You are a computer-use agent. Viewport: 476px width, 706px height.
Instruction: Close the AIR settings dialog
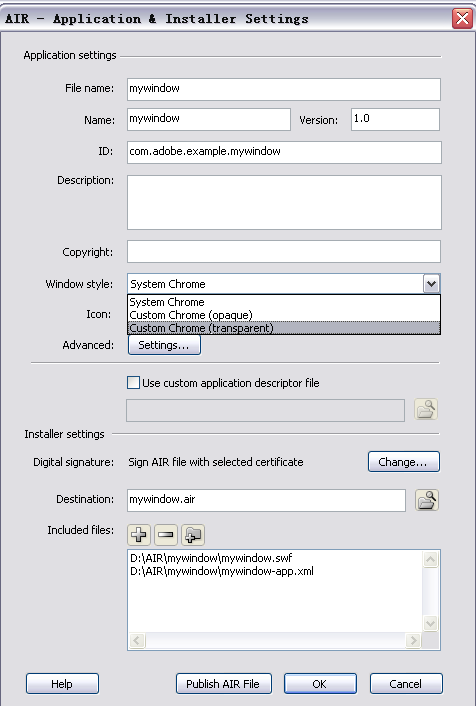[462, 18]
